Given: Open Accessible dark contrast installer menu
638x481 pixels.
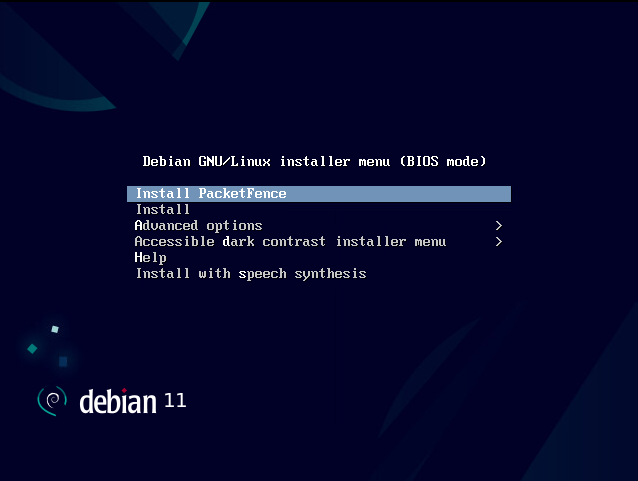Looking at the screenshot, I should tap(290, 241).
